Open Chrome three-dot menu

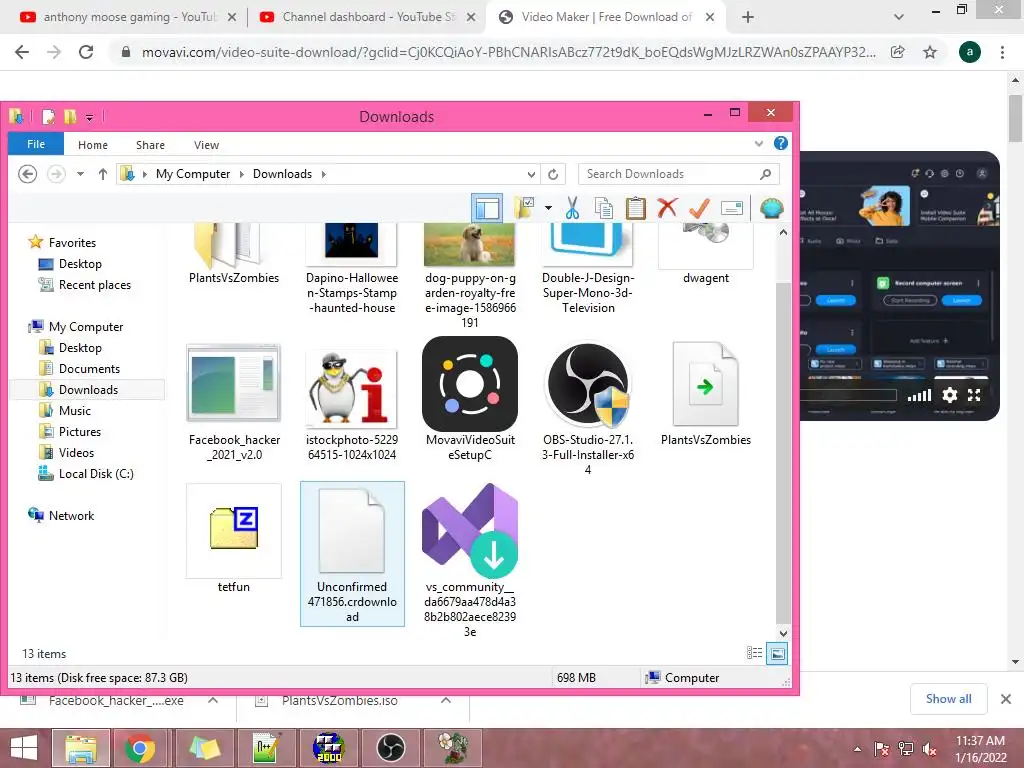tap(1002, 52)
